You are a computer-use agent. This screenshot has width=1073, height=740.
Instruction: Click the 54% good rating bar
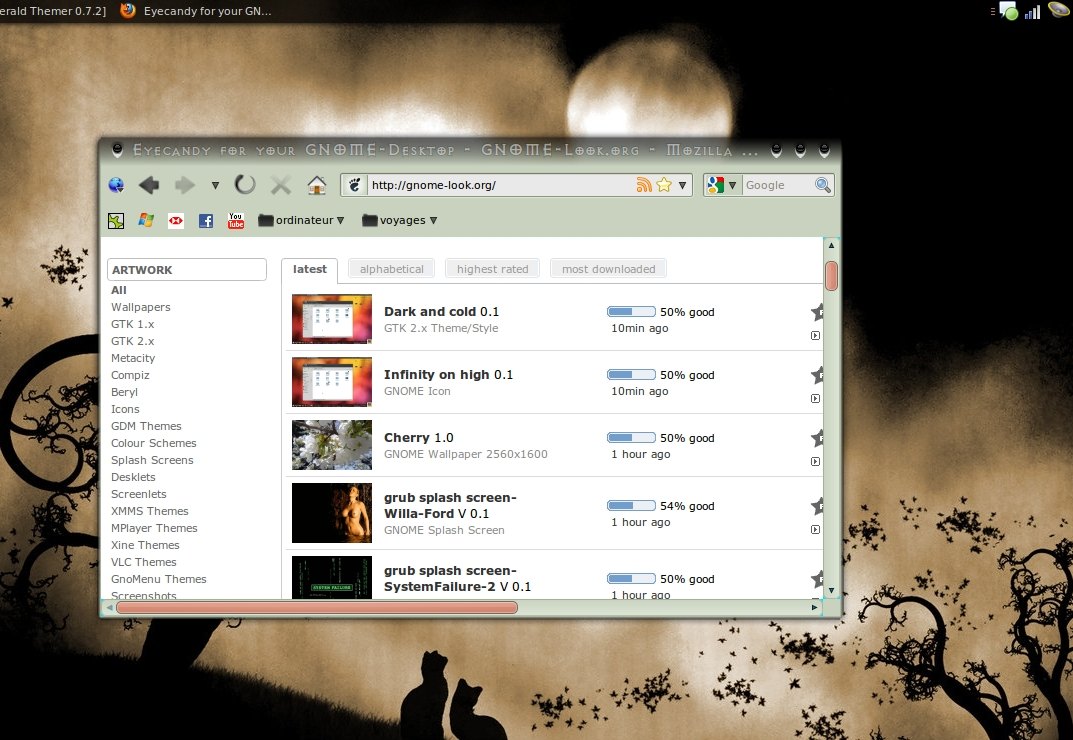tap(631, 505)
